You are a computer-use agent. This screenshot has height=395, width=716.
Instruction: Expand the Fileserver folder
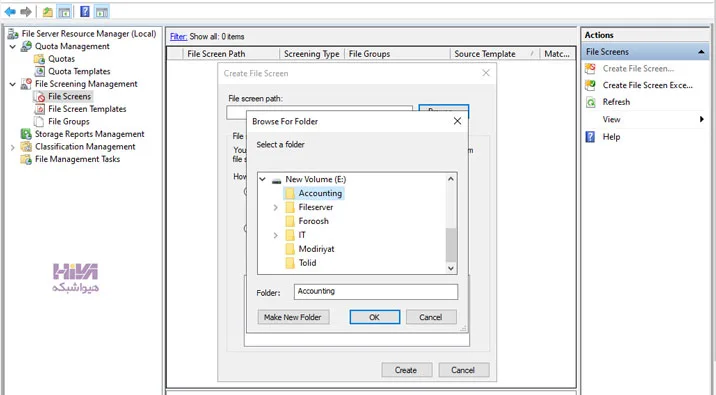275,207
